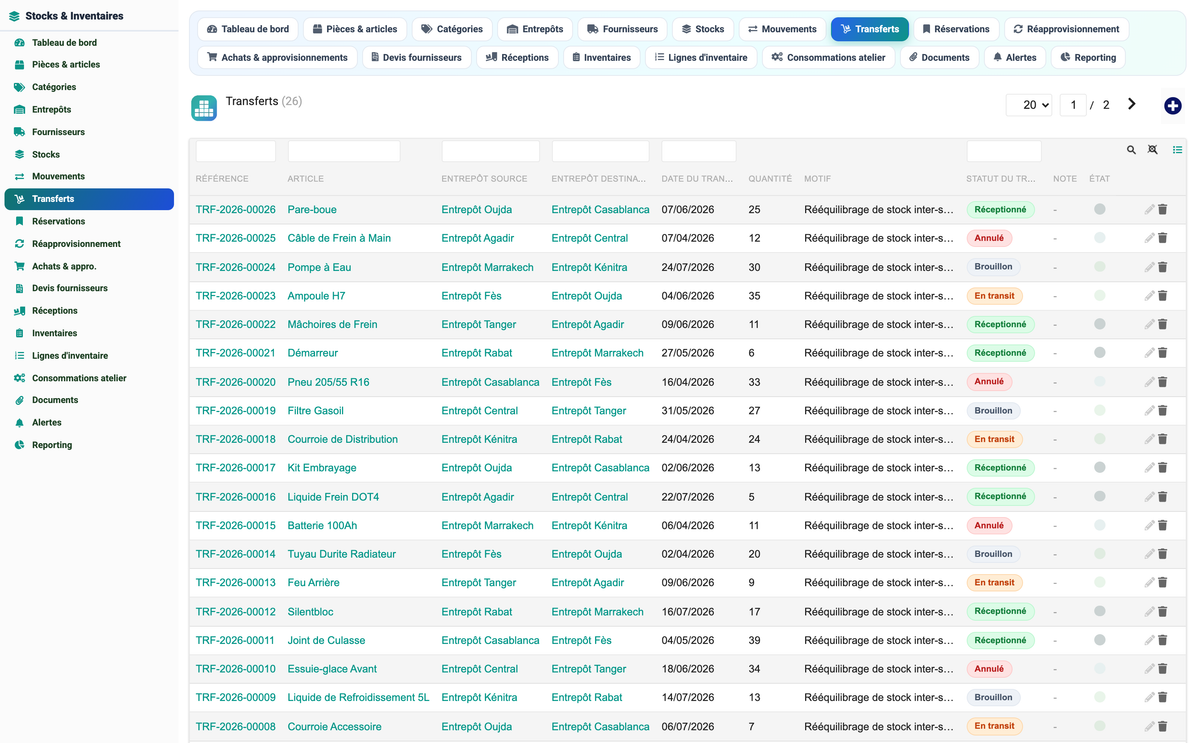The image size is (1200, 743).
Task: Toggle État indicator for TRF-2026-00019
Action: (x=1100, y=411)
